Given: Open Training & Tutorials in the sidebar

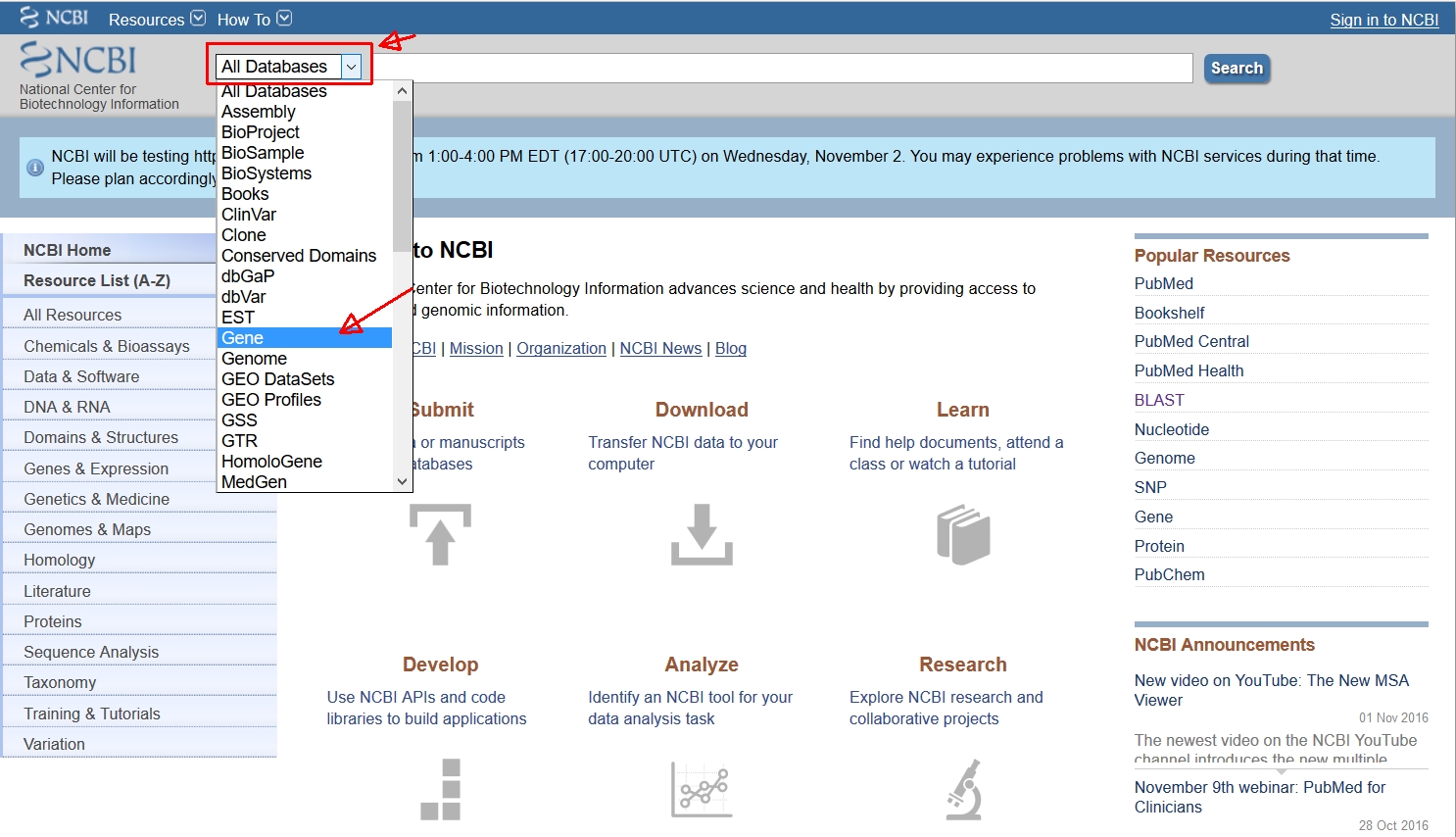Looking at the screenshot, I should pos(92,714).
